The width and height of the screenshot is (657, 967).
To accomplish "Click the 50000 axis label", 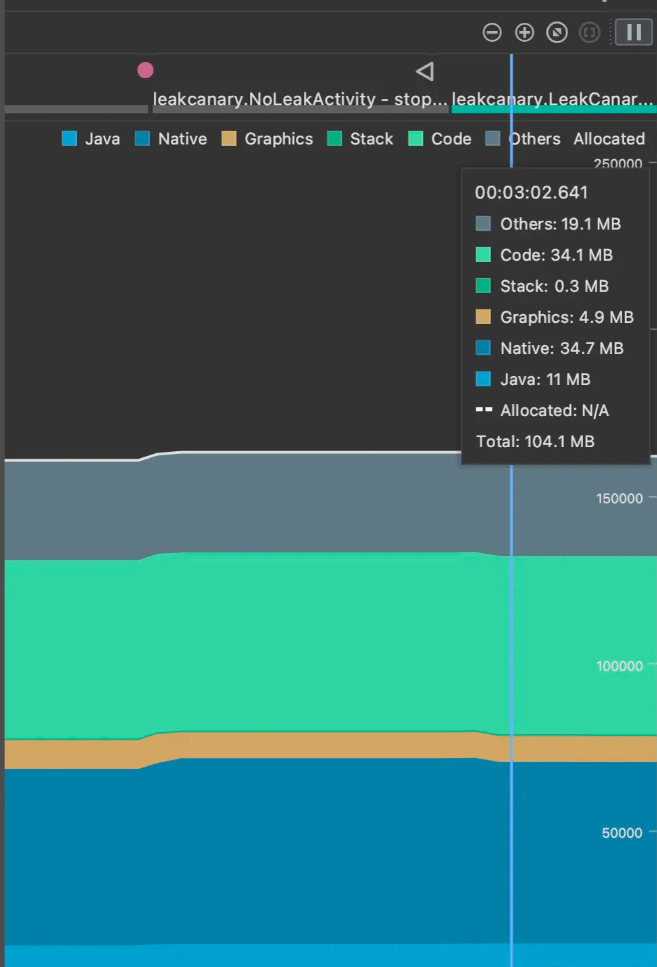I will (622, 833).
